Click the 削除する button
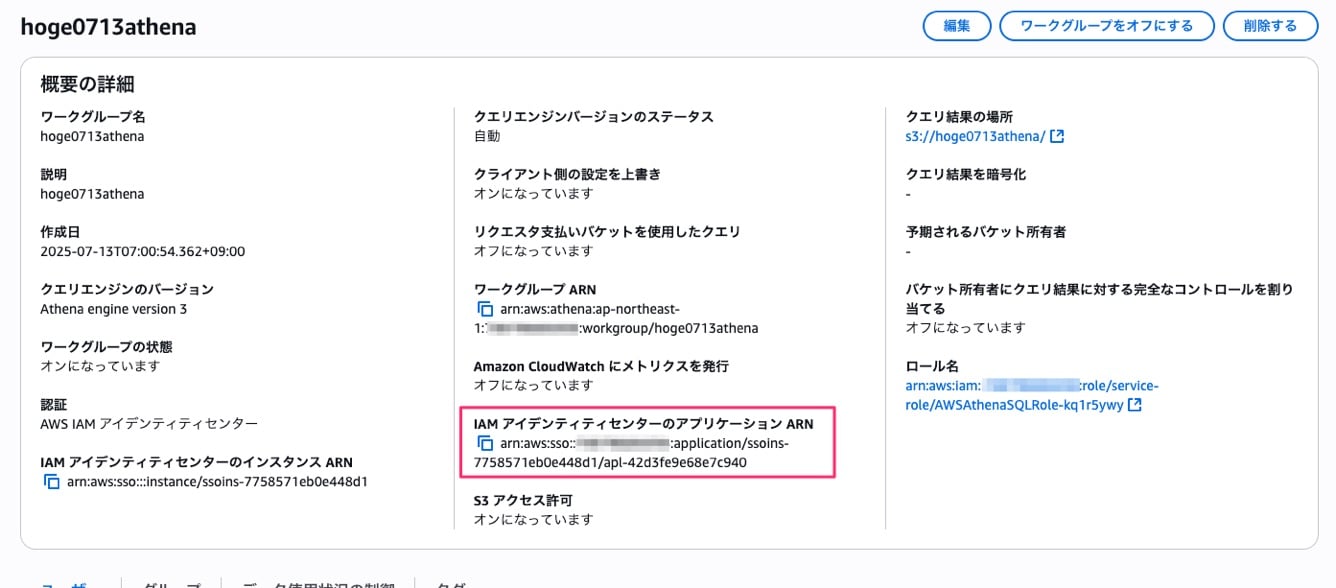 pos(1271,26)
